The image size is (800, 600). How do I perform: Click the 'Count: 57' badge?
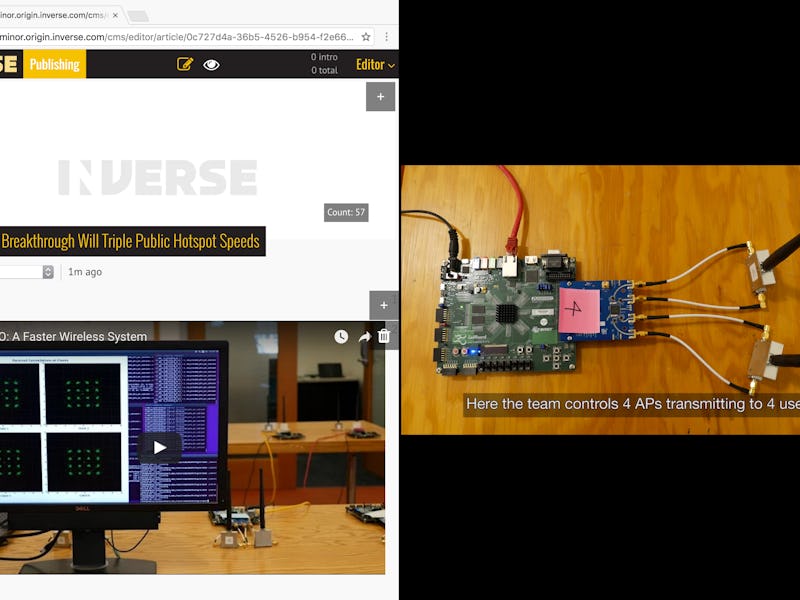click(x=346, y=212)
